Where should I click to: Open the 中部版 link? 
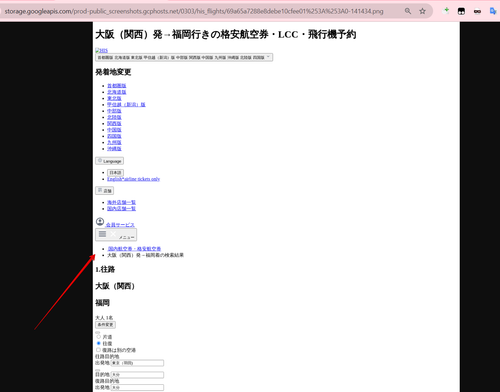(x=114, y=111)
